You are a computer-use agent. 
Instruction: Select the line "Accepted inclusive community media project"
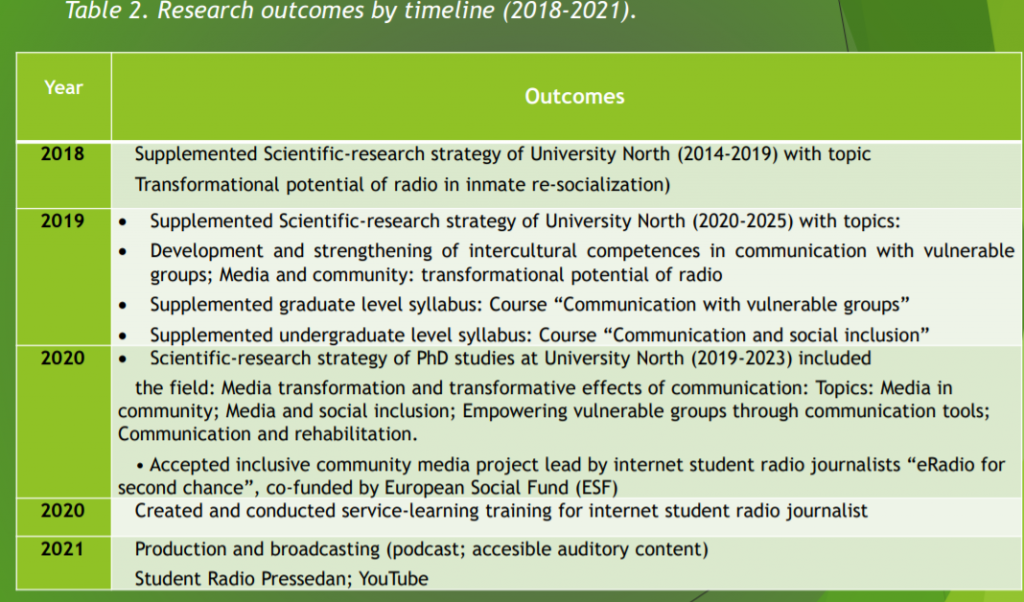571,465
